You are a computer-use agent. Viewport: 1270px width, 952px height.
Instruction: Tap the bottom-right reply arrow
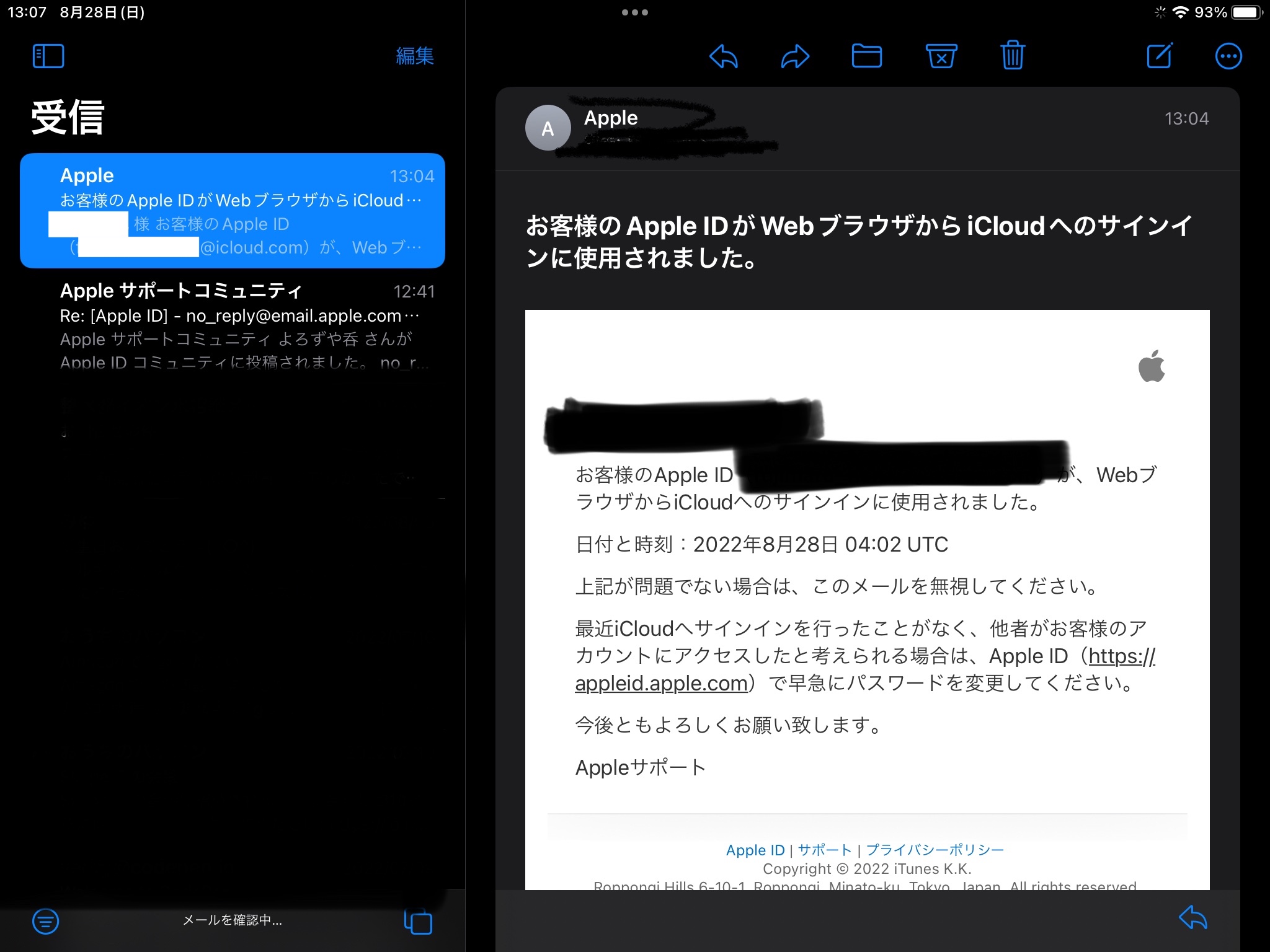[x=1192, y=918]
